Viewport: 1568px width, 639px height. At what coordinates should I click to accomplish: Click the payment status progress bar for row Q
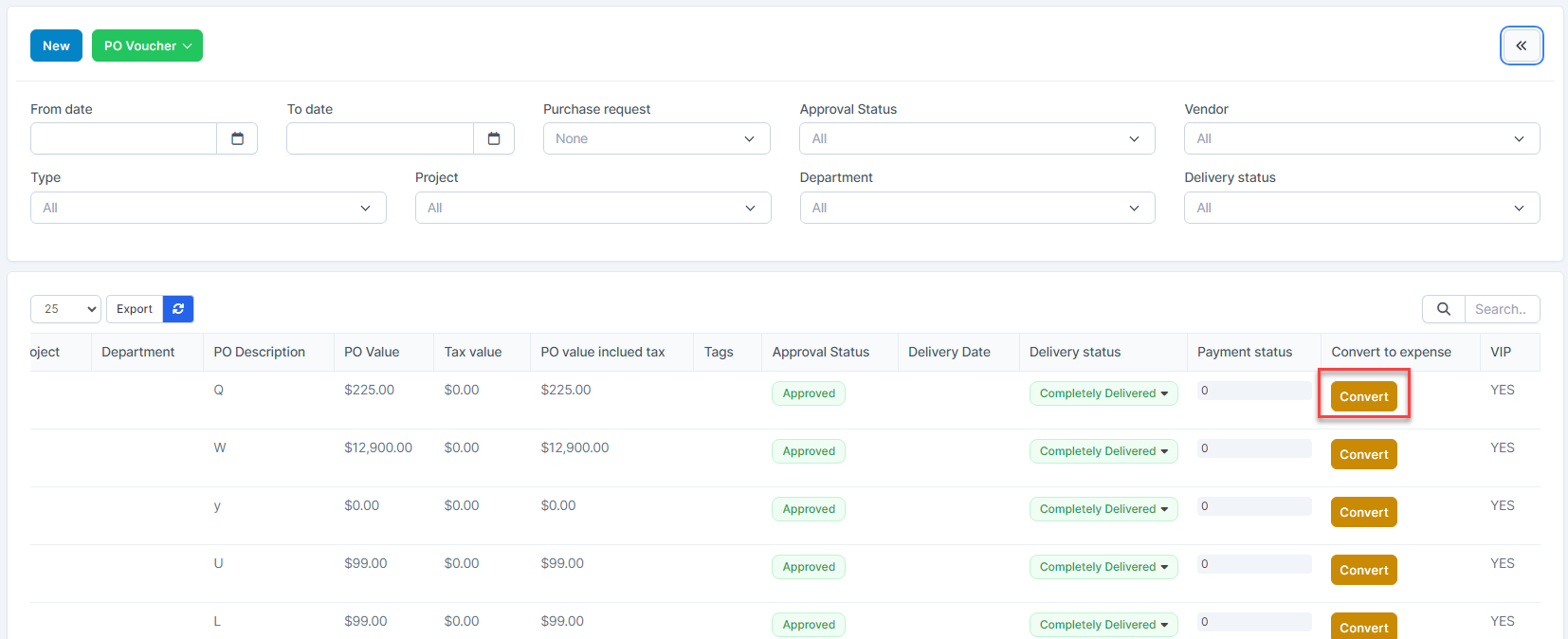tap(1253, 391)
